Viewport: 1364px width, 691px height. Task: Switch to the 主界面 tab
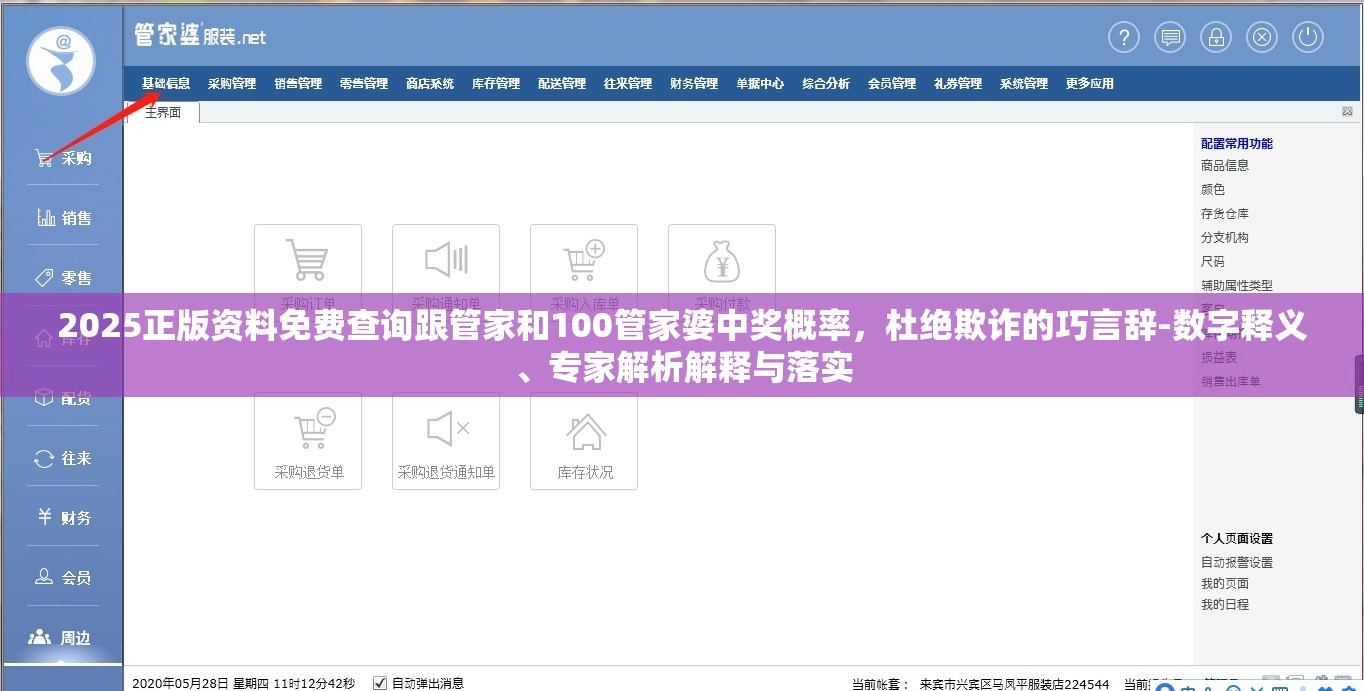[x=162, y=112]
